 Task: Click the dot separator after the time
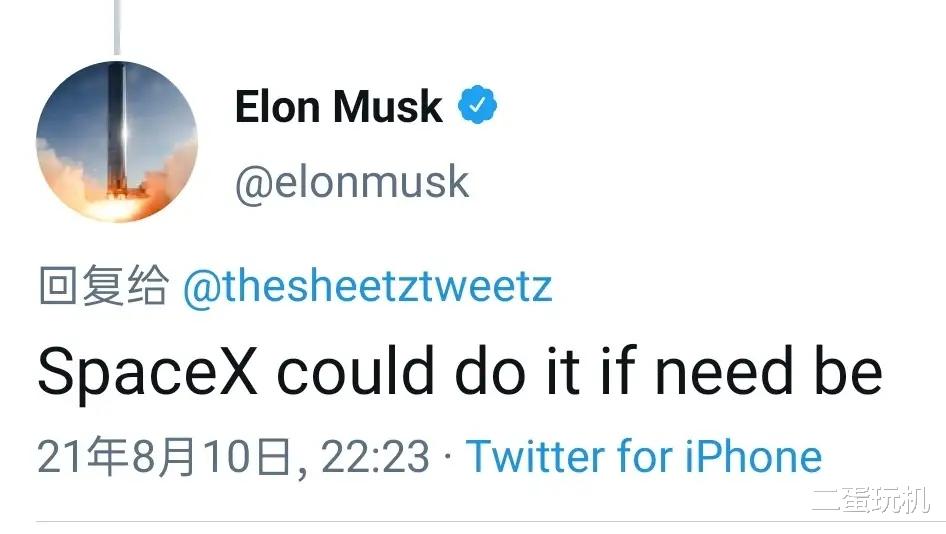pyautogui.click(x=446, y=457)
